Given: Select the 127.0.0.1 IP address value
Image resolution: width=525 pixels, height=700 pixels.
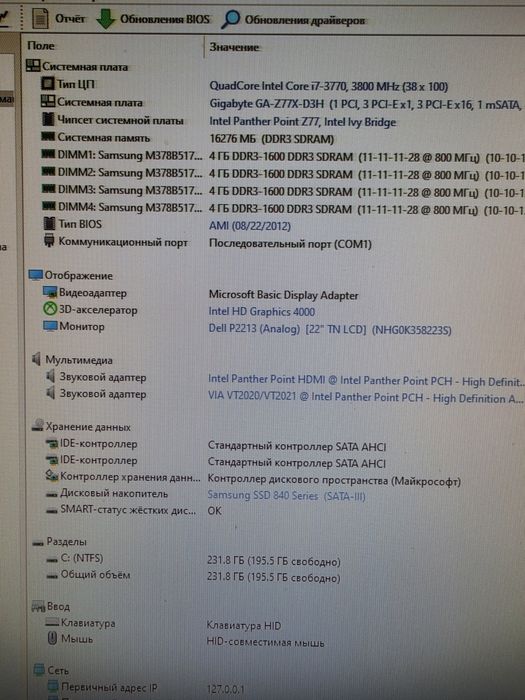Looking at the screenshot, I should click(x=226, y=689).
